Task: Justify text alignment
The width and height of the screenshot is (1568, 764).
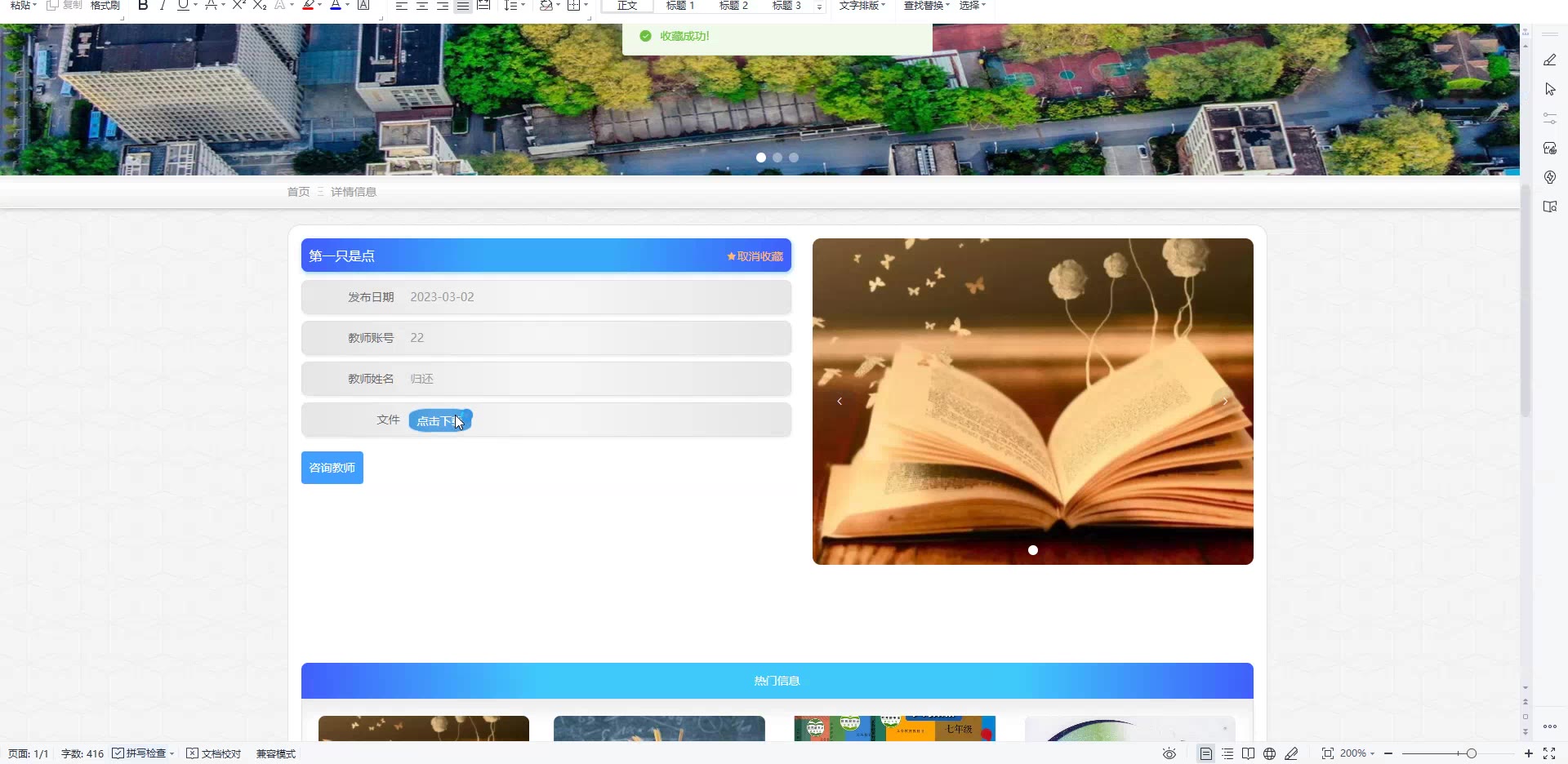Action: click(x=463, y=5)
